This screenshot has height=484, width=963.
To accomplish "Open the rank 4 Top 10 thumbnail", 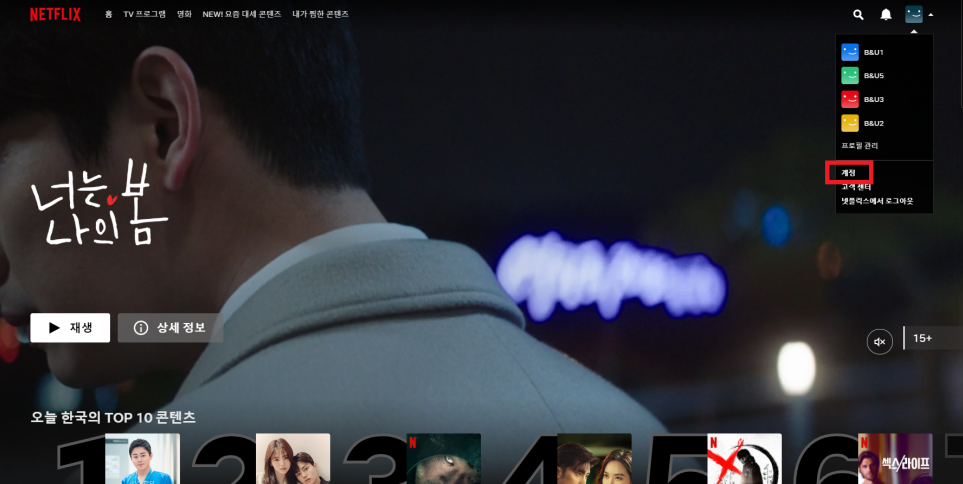I will (x=594, y=459).
